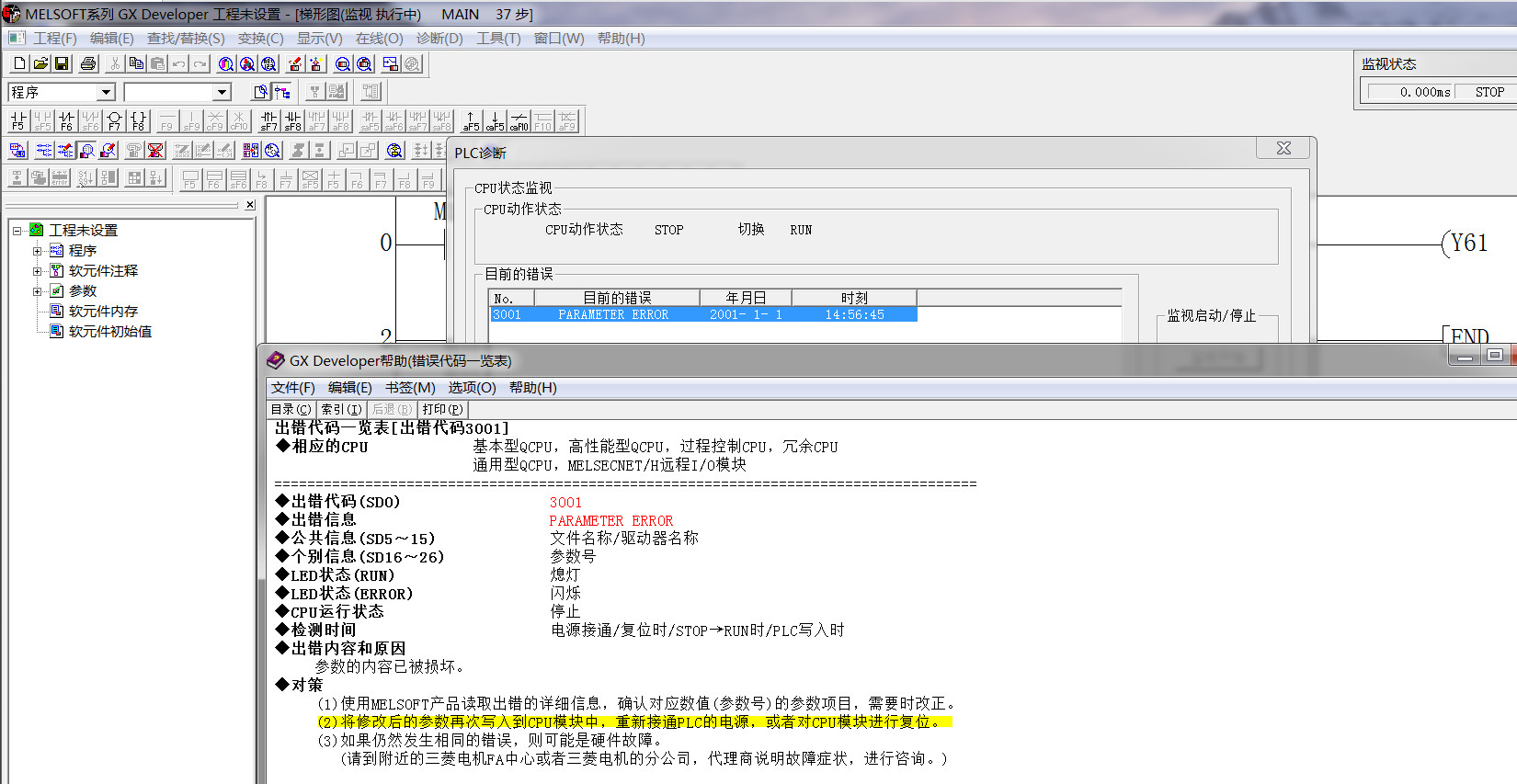This screenshot has height=784, width=1517.
Task: Insert an application instruction with F8
Action: point(138,120)
